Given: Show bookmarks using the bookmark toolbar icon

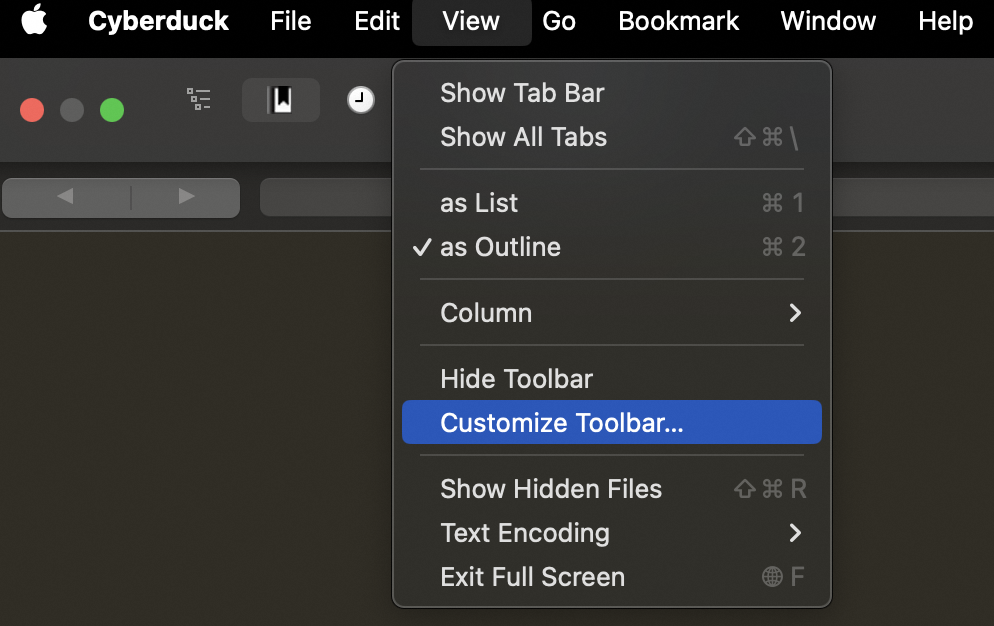Looking at the screenshot, I should [281, 100].
